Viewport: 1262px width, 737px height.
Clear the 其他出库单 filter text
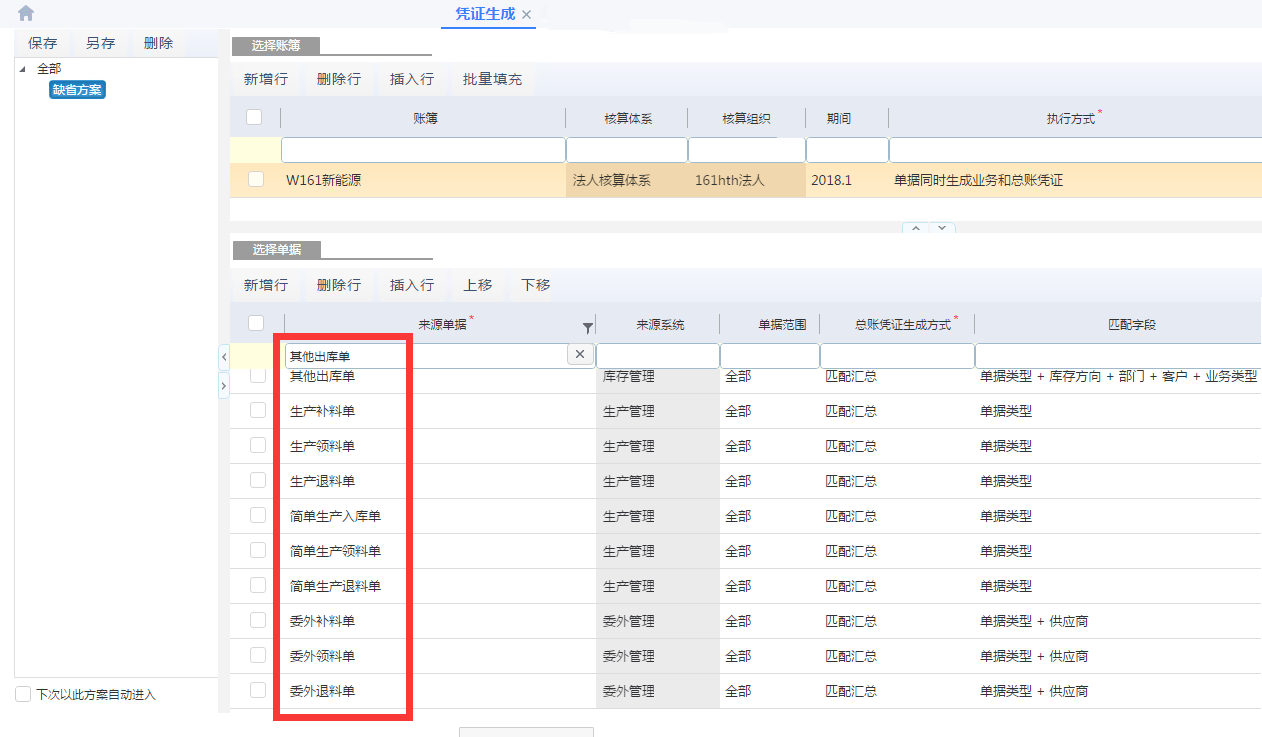[581, 355]
